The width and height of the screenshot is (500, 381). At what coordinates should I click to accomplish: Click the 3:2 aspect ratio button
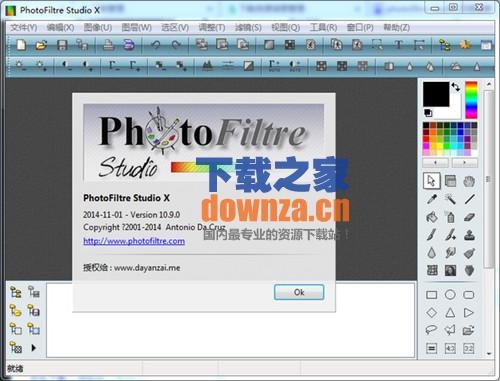click(x=469, y=348)
